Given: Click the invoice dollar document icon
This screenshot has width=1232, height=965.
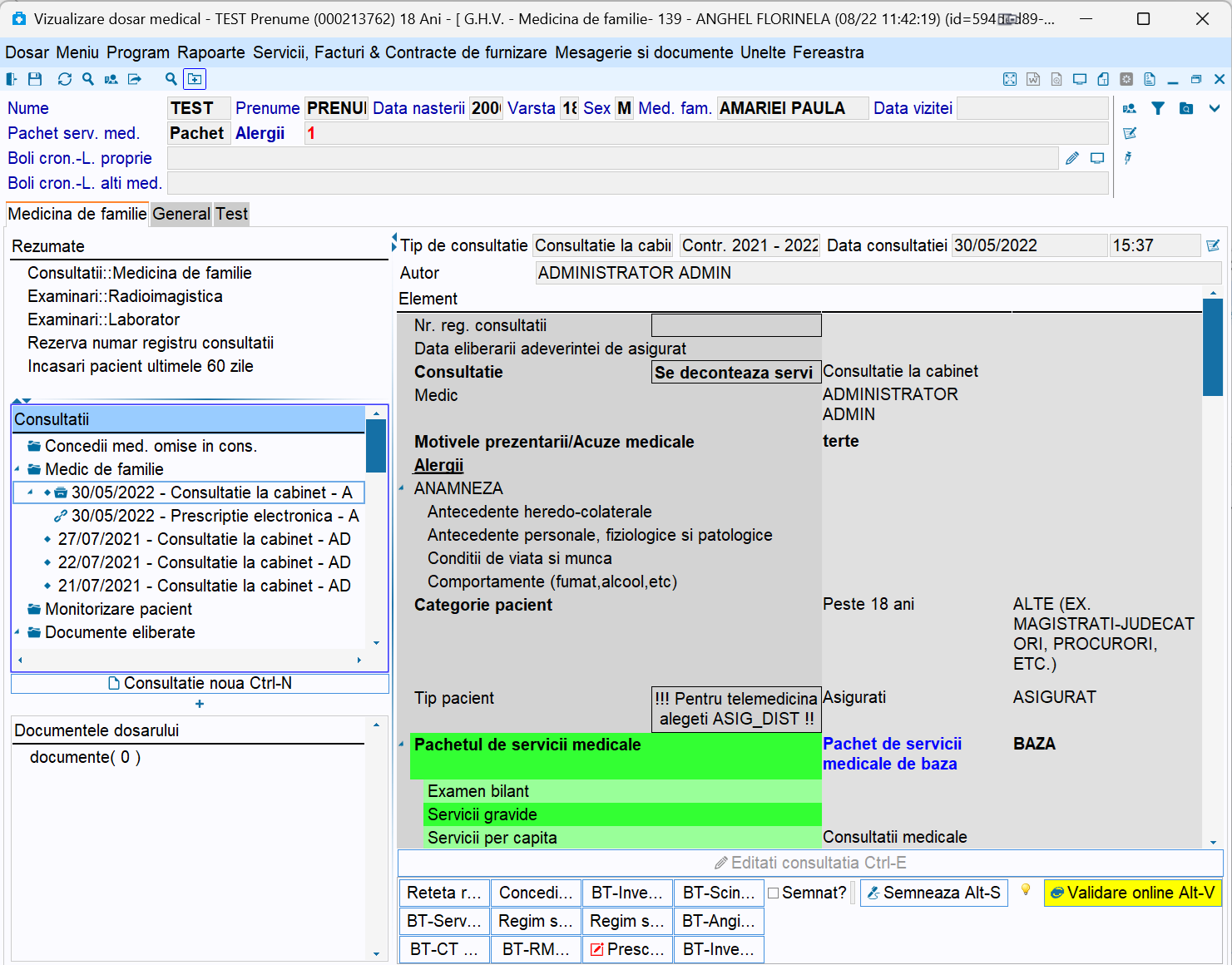Looking at the screenshot, I should [x=1150, y=79].
